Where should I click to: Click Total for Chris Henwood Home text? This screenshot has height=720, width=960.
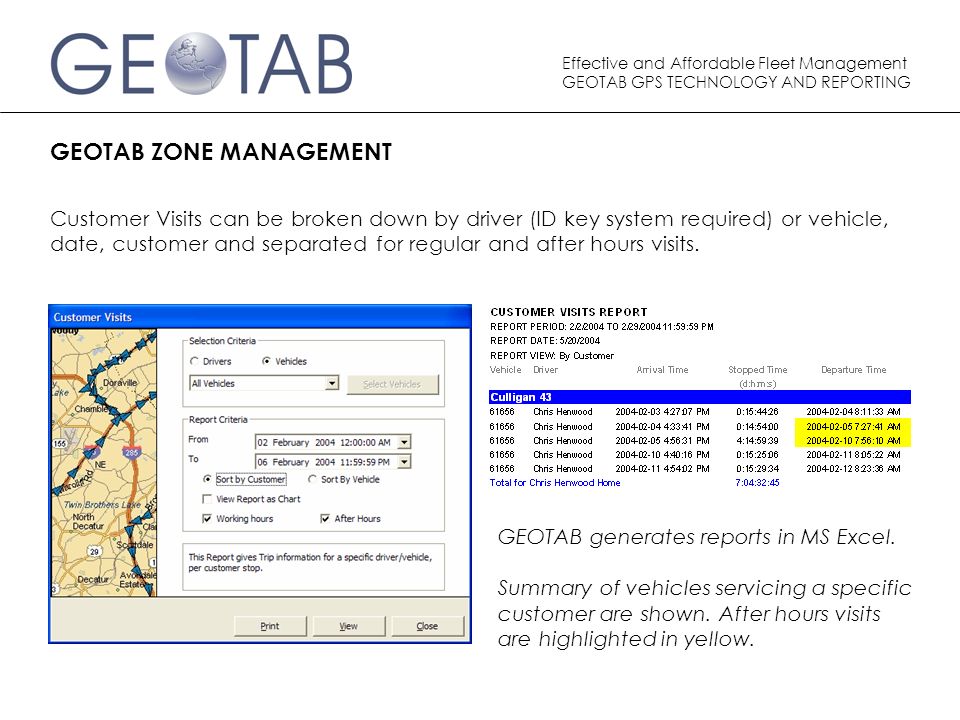click(x=555, y=482)
